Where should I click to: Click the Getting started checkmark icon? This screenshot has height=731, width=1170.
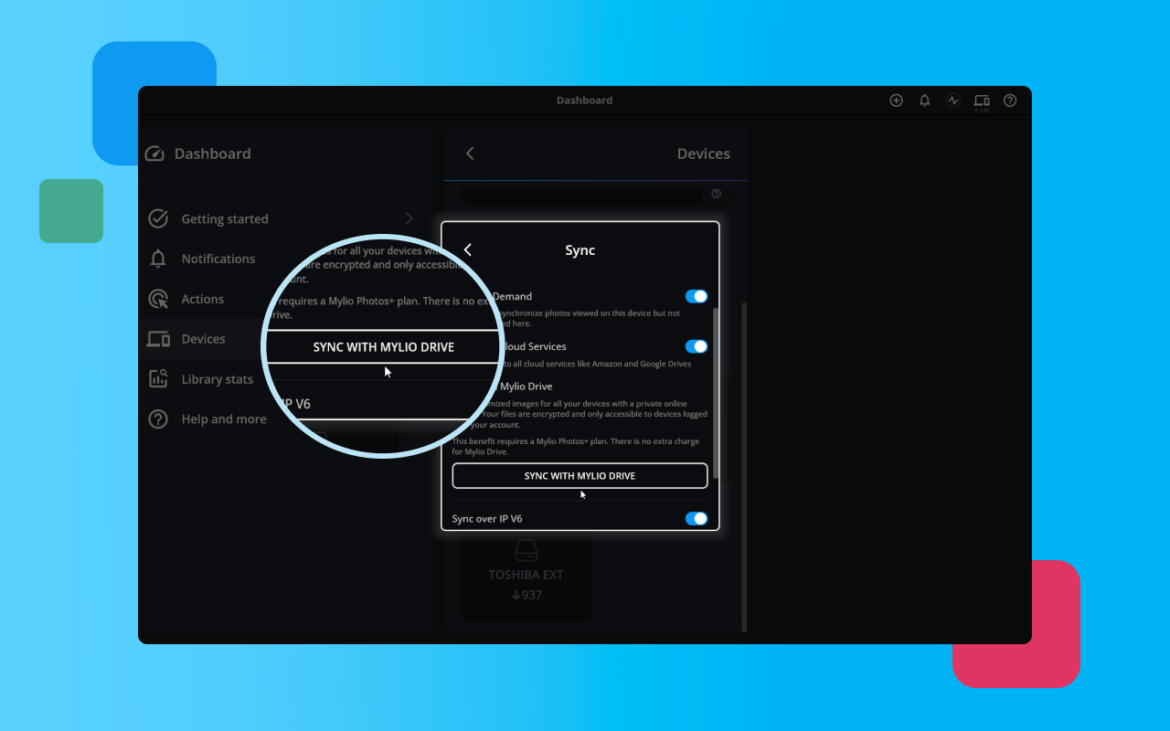(157, 218)
